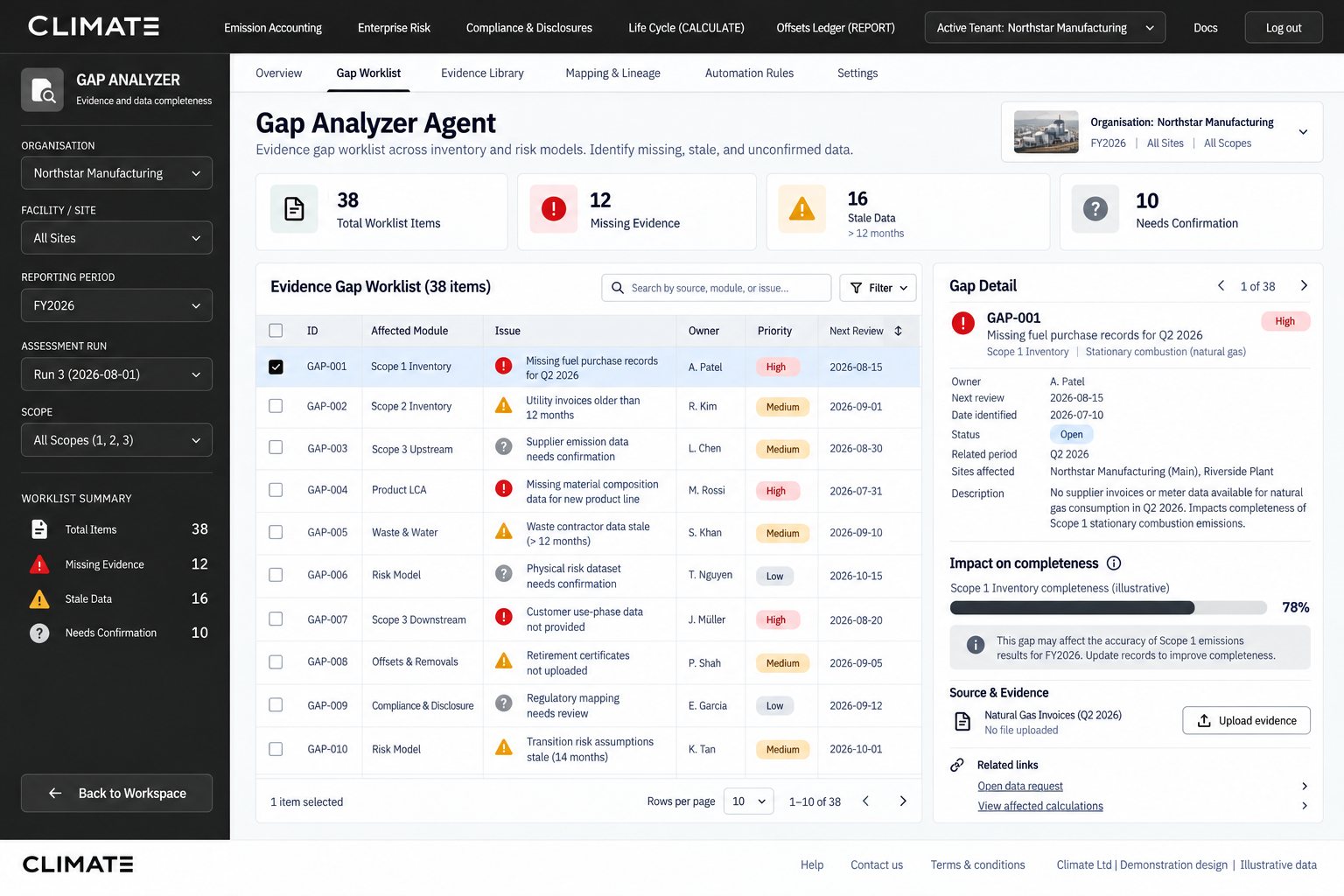
Task: Open the Rows per page dropdown
Action: 748,801
